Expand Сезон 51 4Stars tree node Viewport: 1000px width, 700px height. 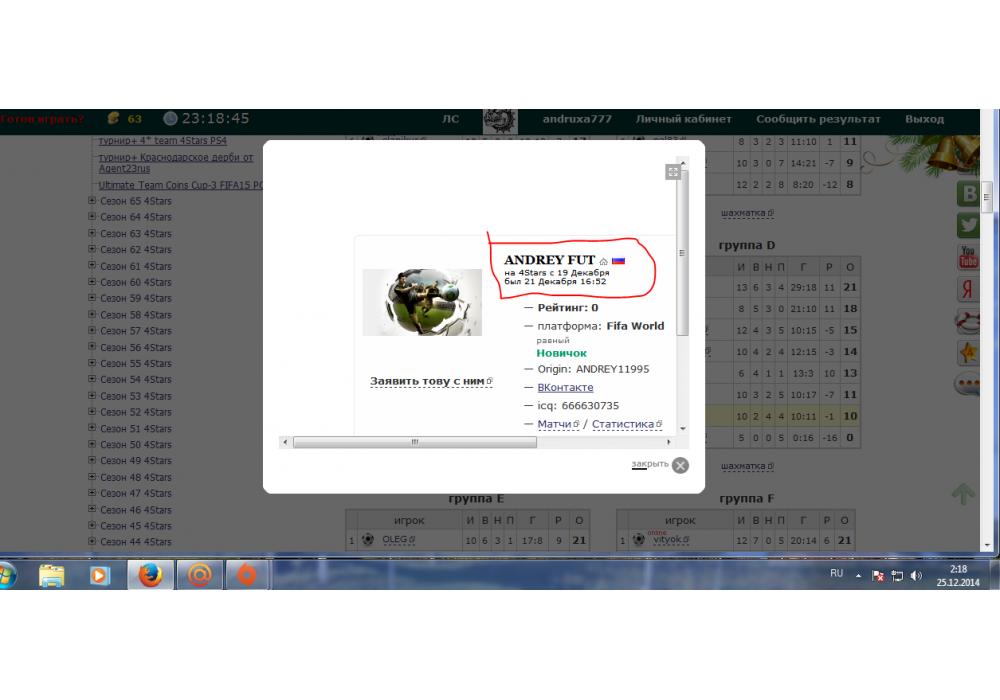(92, 428)
